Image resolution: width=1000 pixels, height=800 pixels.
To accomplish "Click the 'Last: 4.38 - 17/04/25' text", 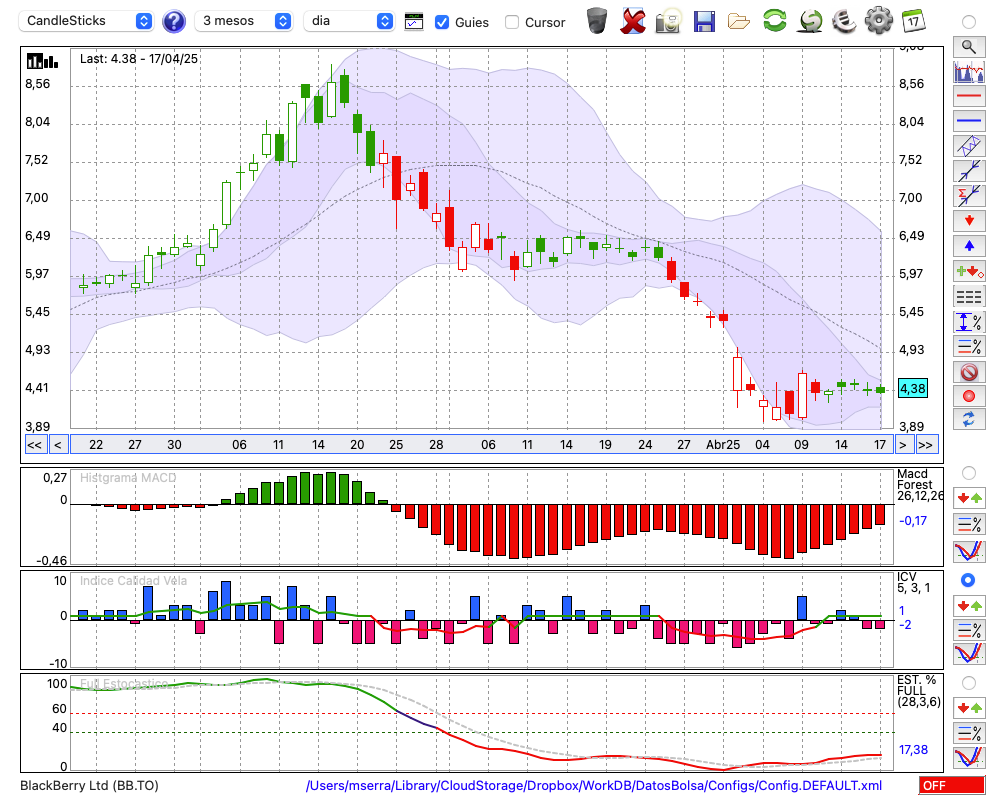I will tap(139, 59).
